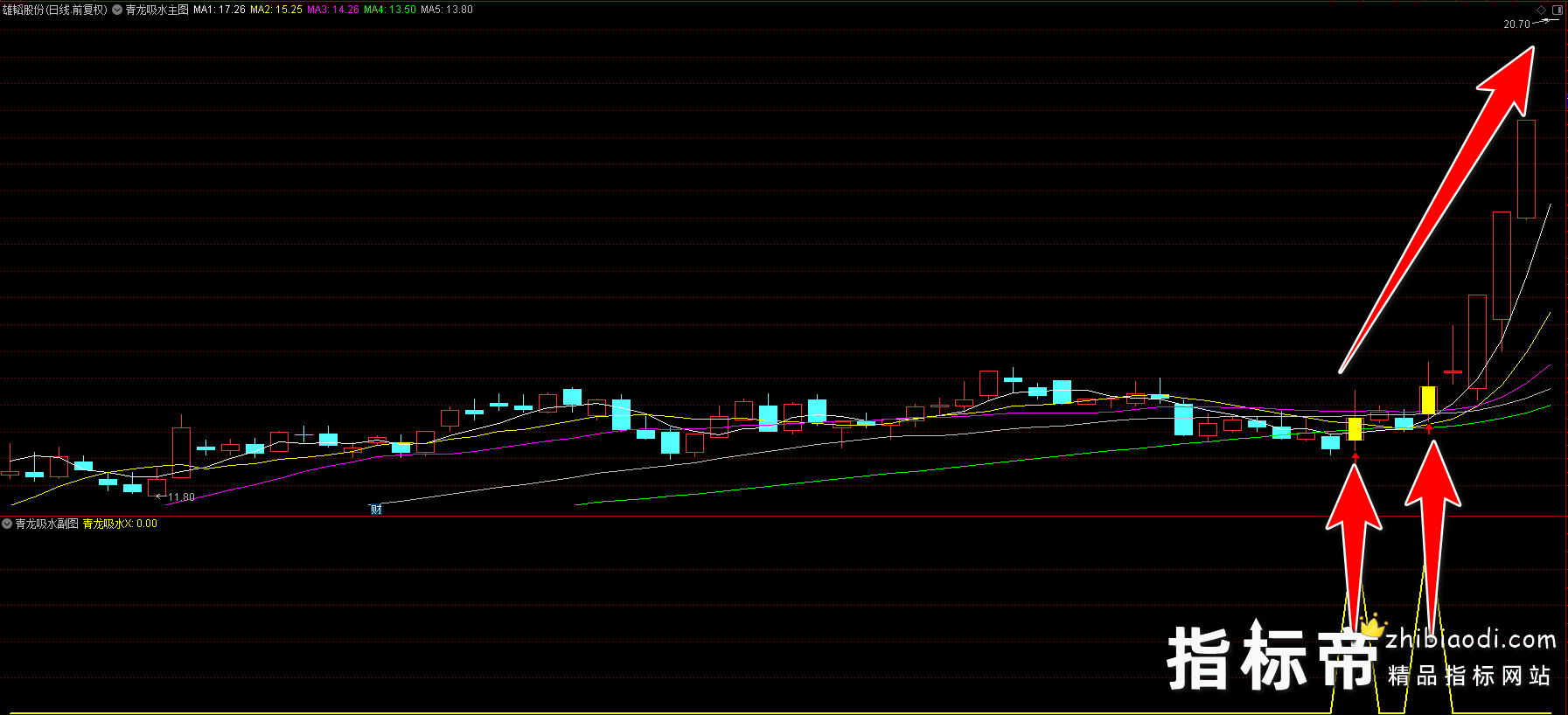Select the tallest last candlestick on the right
Viewport: 1568px width, 715px height.
pos(1526,169)
